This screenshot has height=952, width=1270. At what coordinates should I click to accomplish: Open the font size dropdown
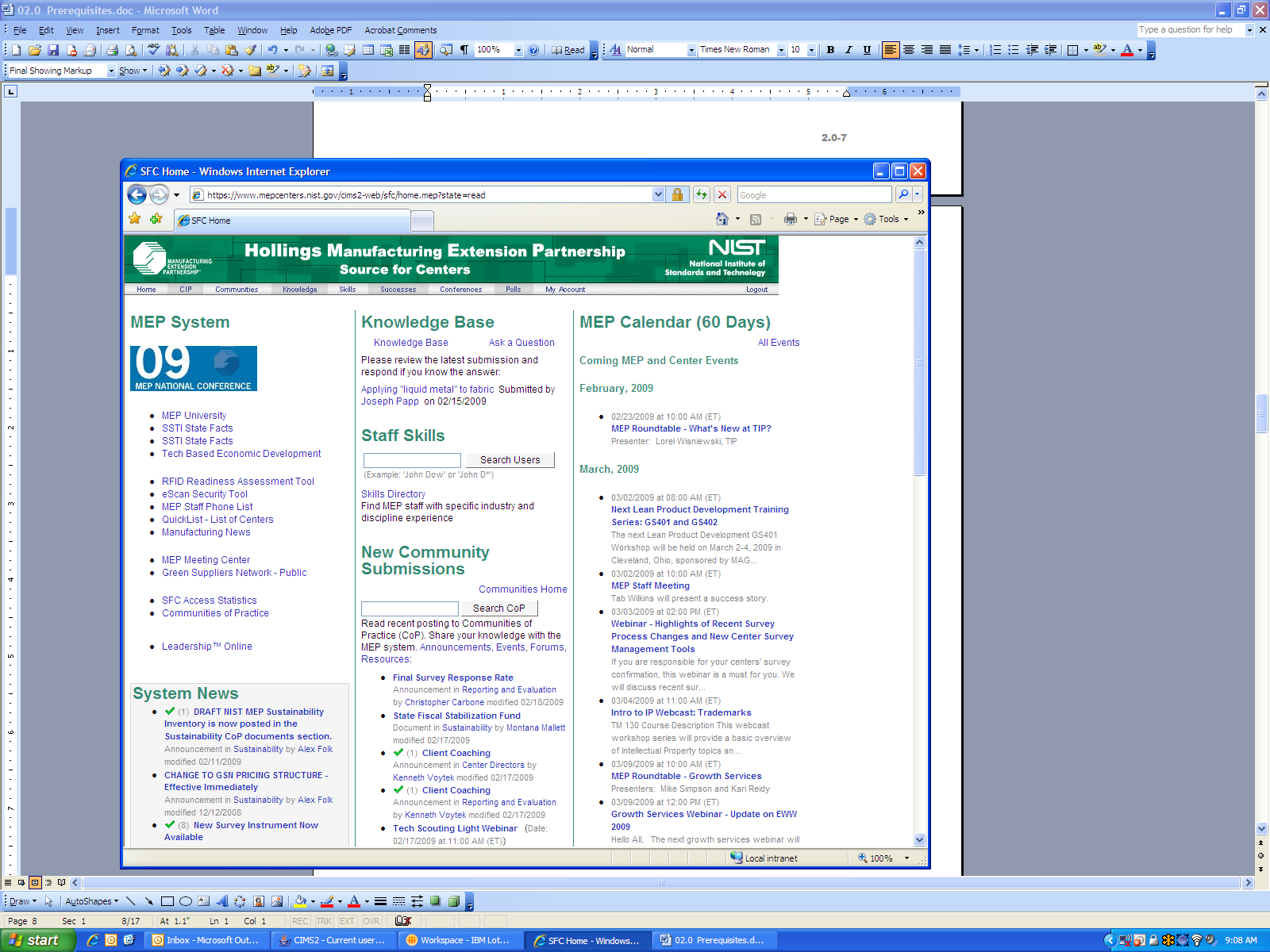tap(811, 50)
